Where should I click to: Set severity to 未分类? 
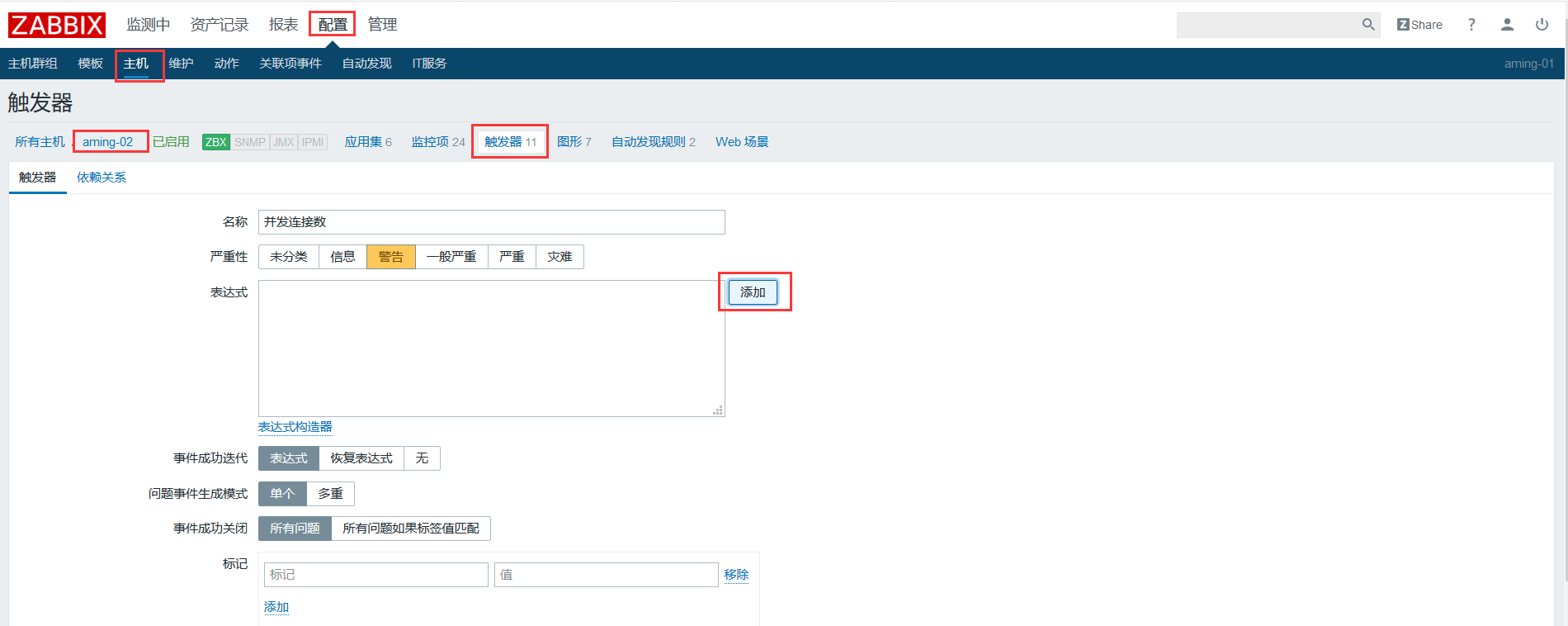288,257
